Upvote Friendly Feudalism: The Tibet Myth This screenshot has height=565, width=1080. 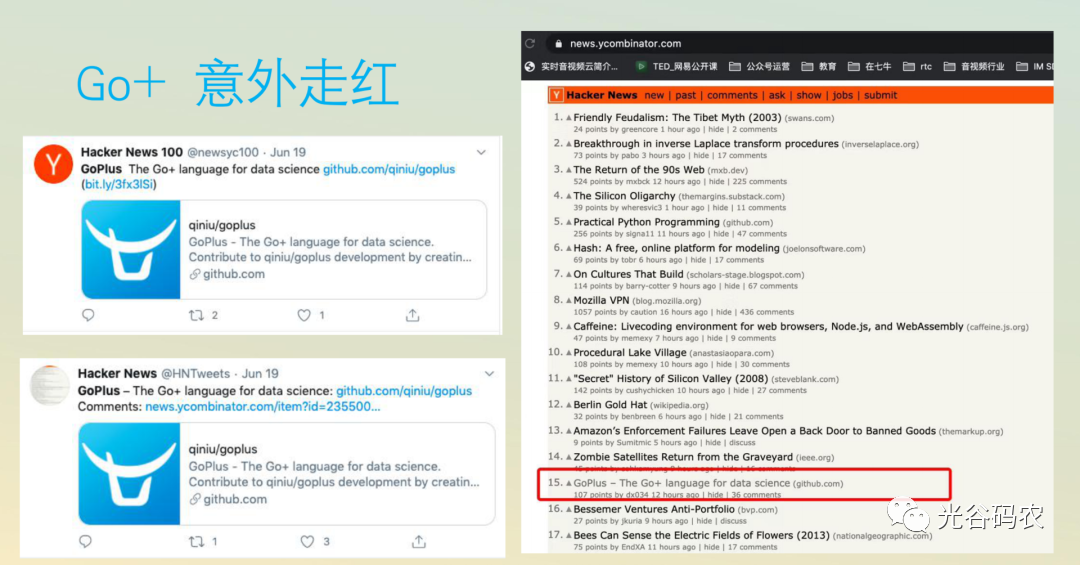tap(569, 118)
